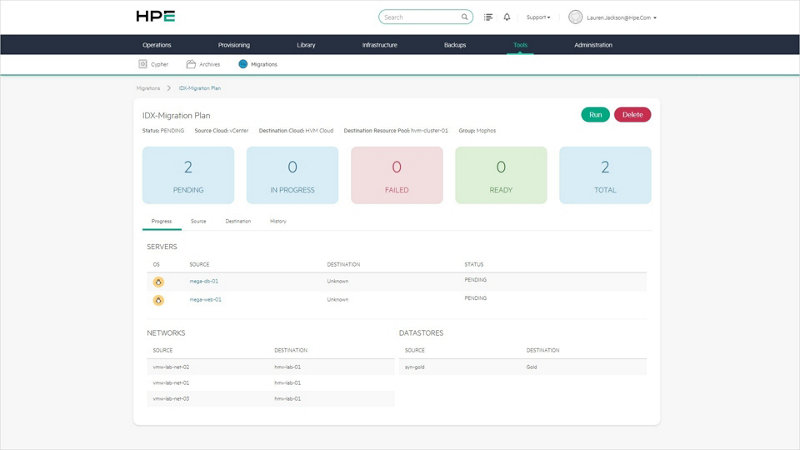
Task: Click the Servers DESTINATION column header
Action: point(343,264)
